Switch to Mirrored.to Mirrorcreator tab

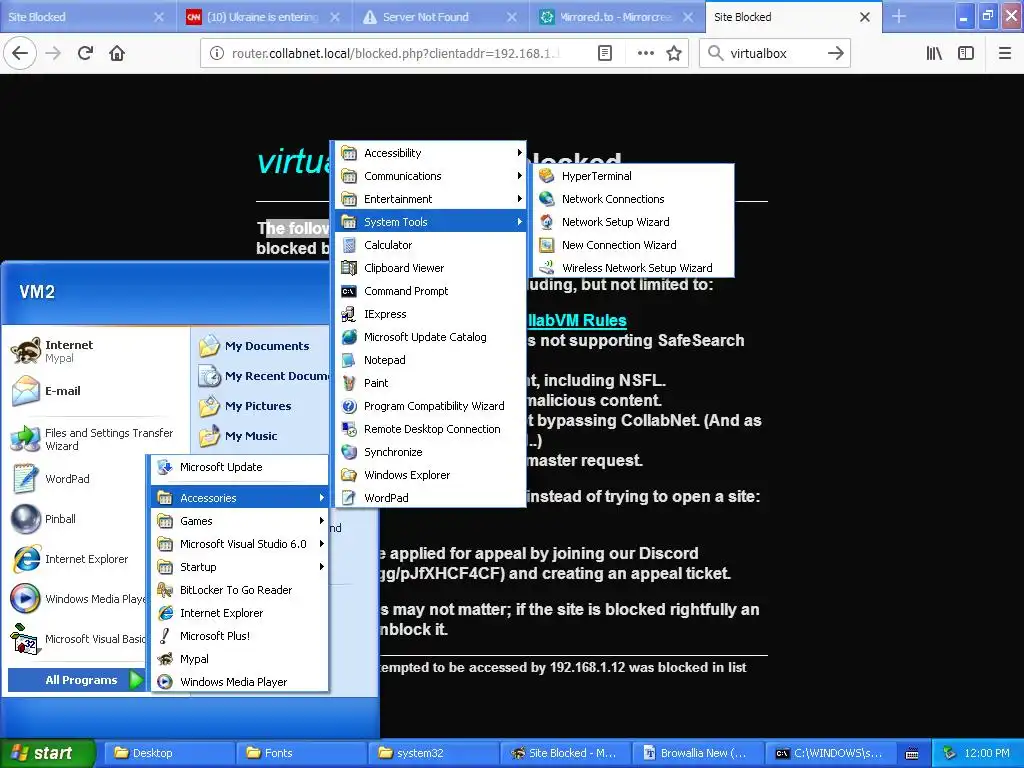[616, 17]
